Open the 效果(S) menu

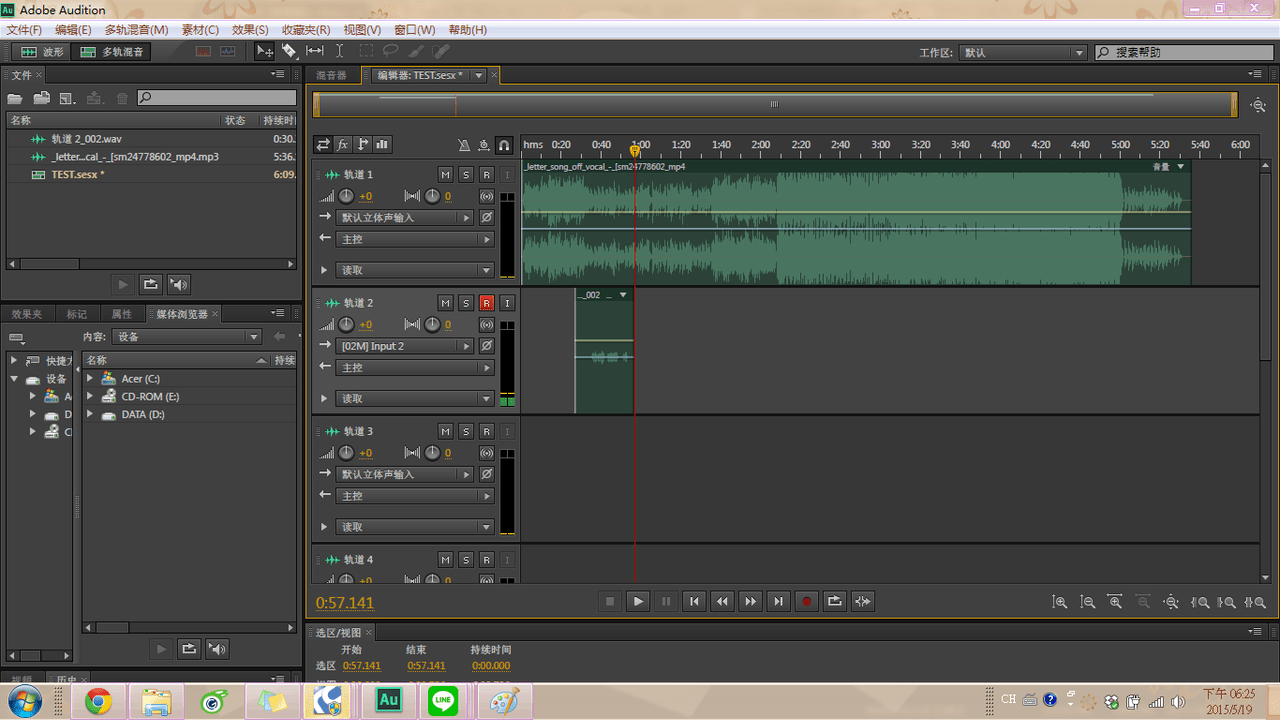250,30
